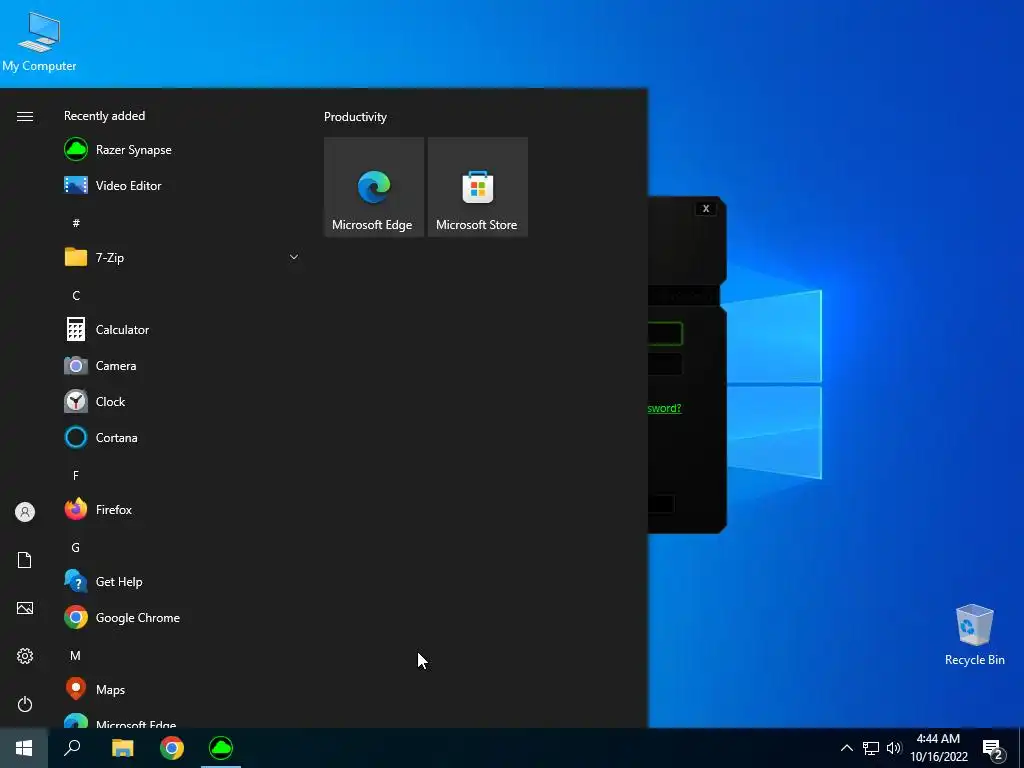Click the 'Recently added' heading
This screenshot has width=1024, height=768.
pos(104,116)
